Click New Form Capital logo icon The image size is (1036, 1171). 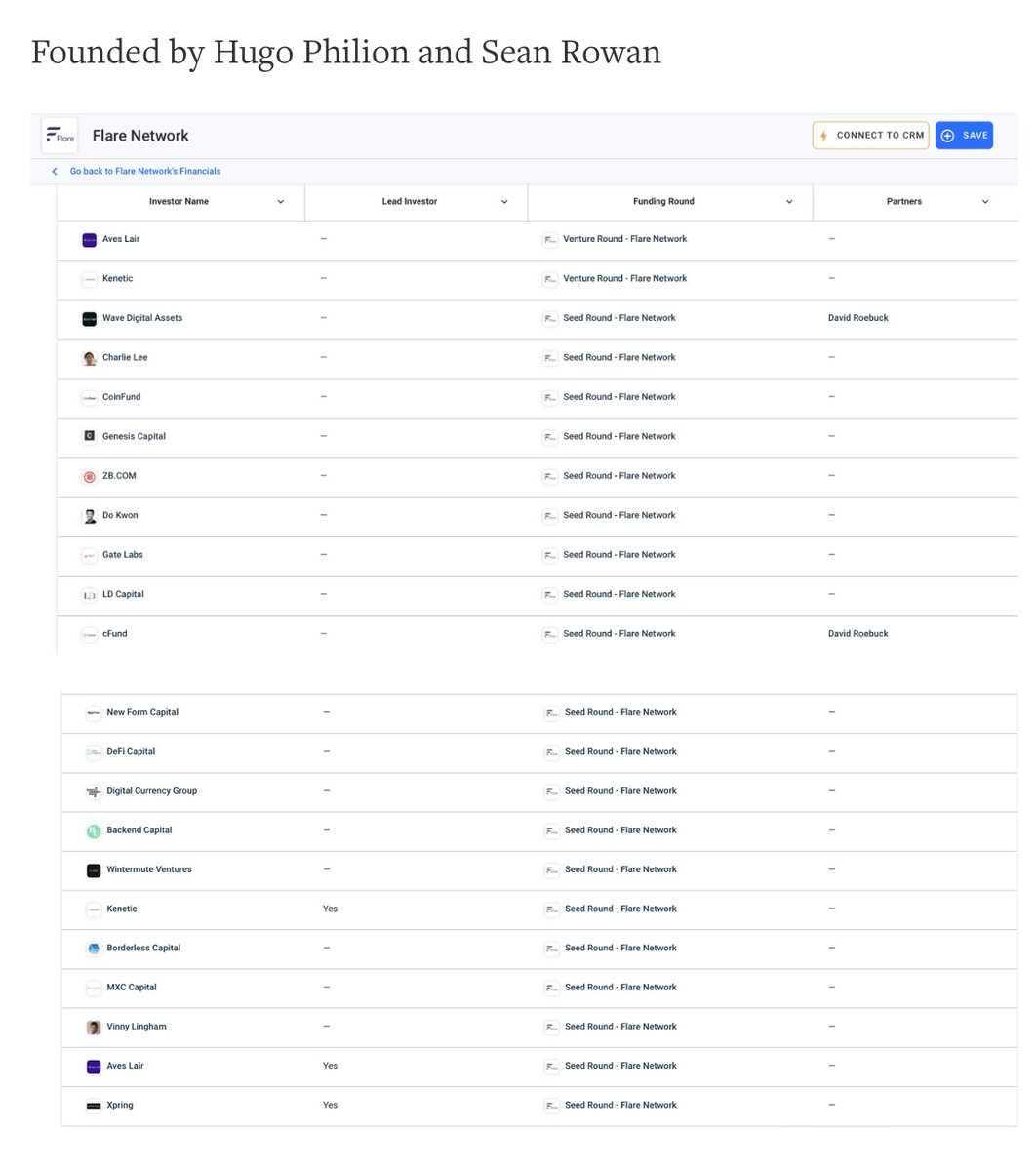(94, 712)
